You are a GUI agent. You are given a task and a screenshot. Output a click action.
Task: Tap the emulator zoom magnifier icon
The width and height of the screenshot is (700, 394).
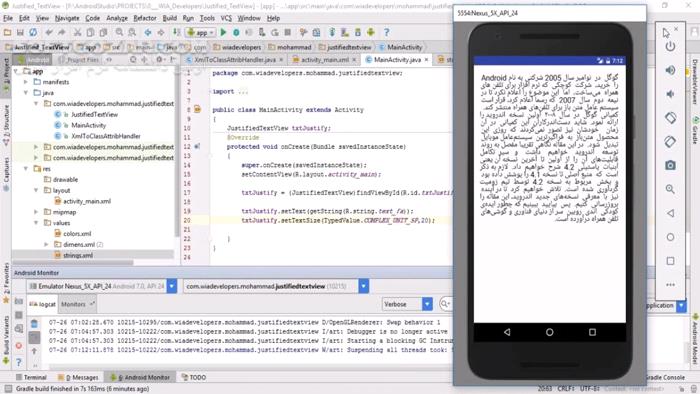tap(670, 189)
